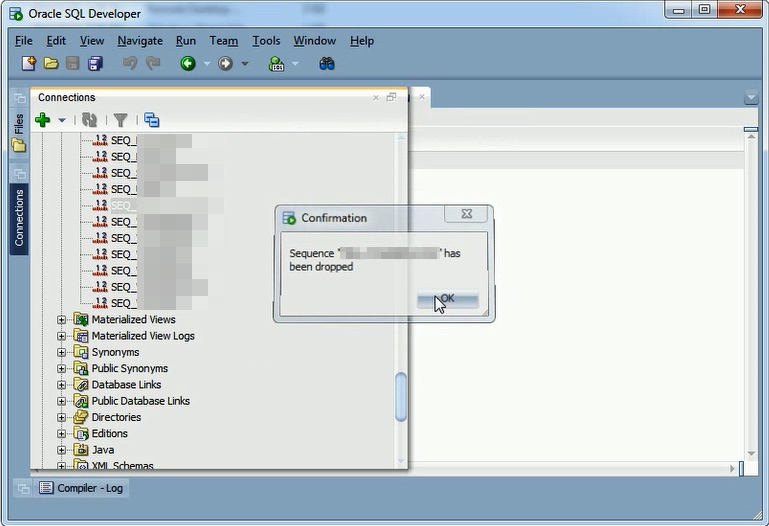Click the Save All toolbar icon
Image resolution: width=769 pixels, height=526 pixels.
pos(95,63)
